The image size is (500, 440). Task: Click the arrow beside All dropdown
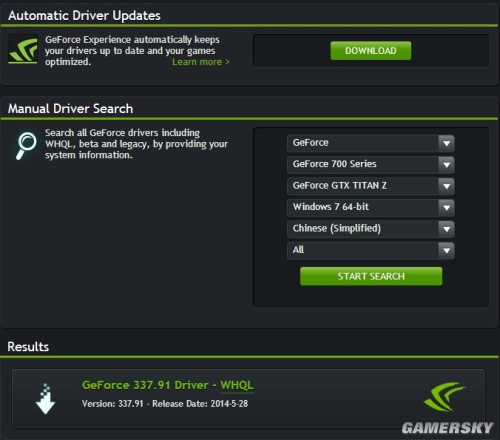tap(447, 250)
